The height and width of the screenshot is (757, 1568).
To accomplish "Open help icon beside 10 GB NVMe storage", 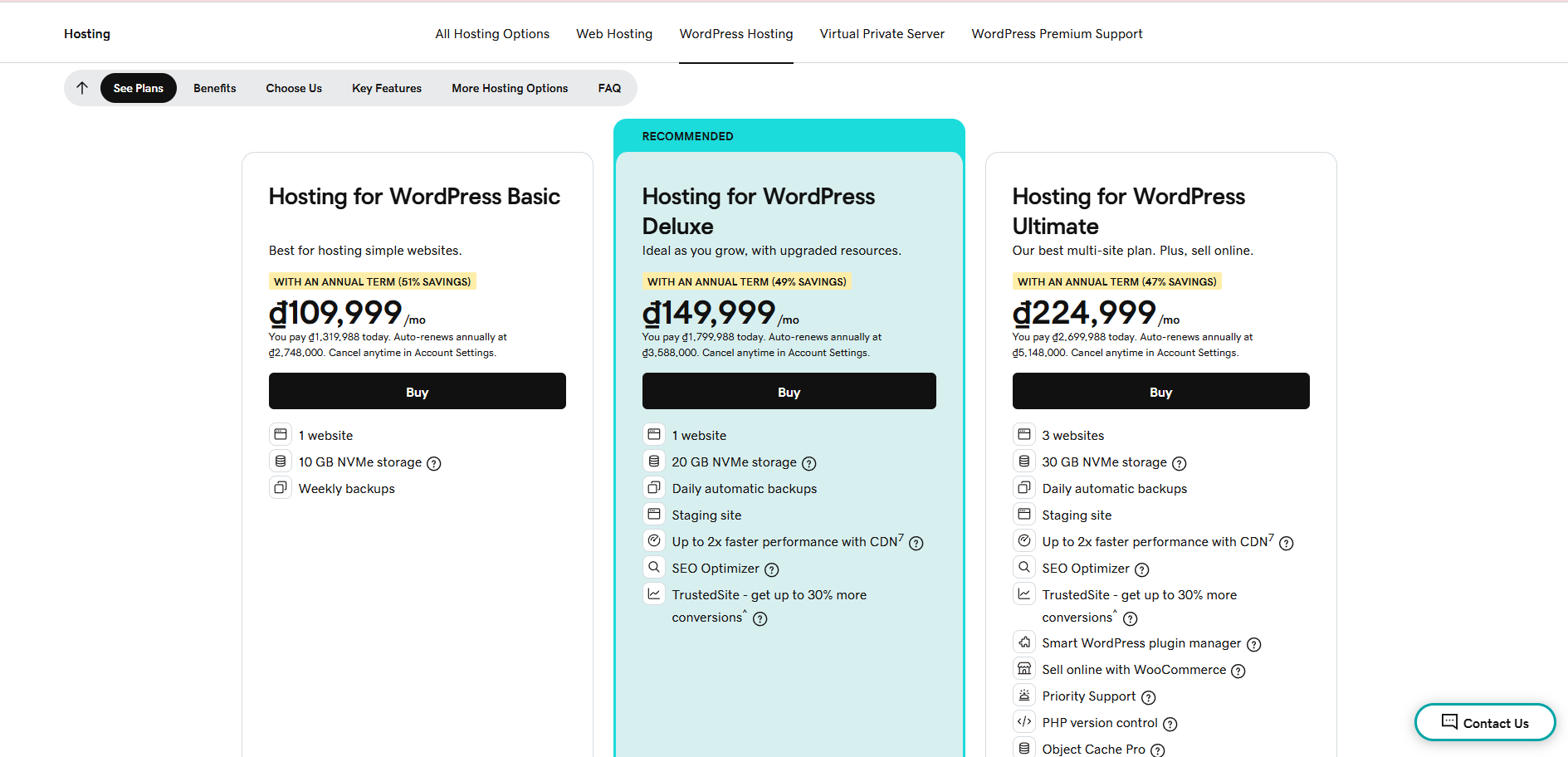I will coord(433,463).
